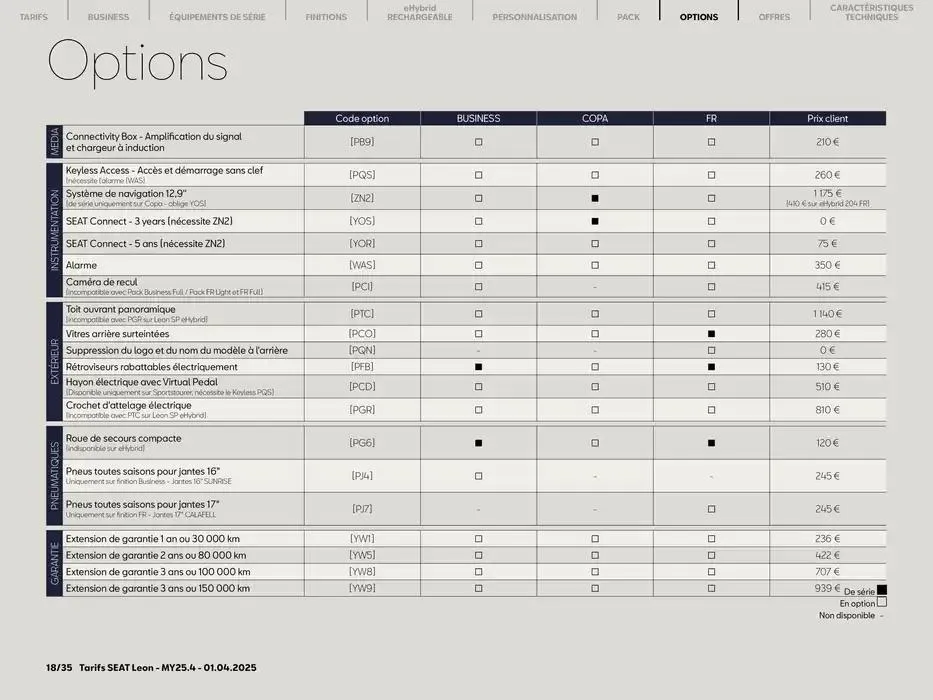Toggle the FR checkbox for Keyless Access
Viewport: 933px width, 700px height.
[x=711, y=172]
